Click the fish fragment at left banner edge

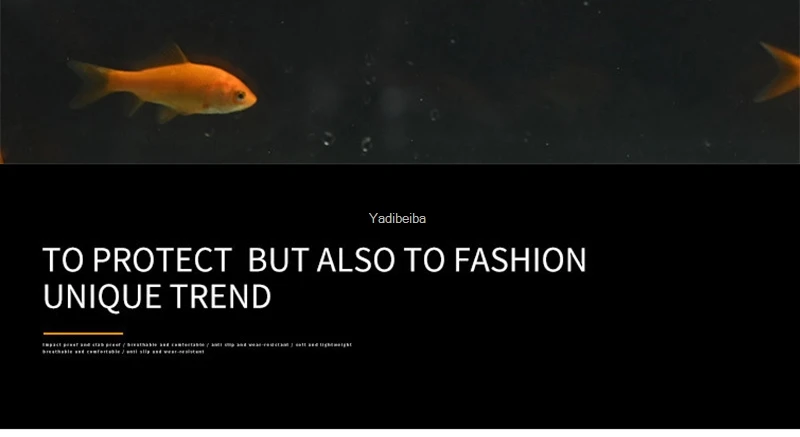(2, 156)
